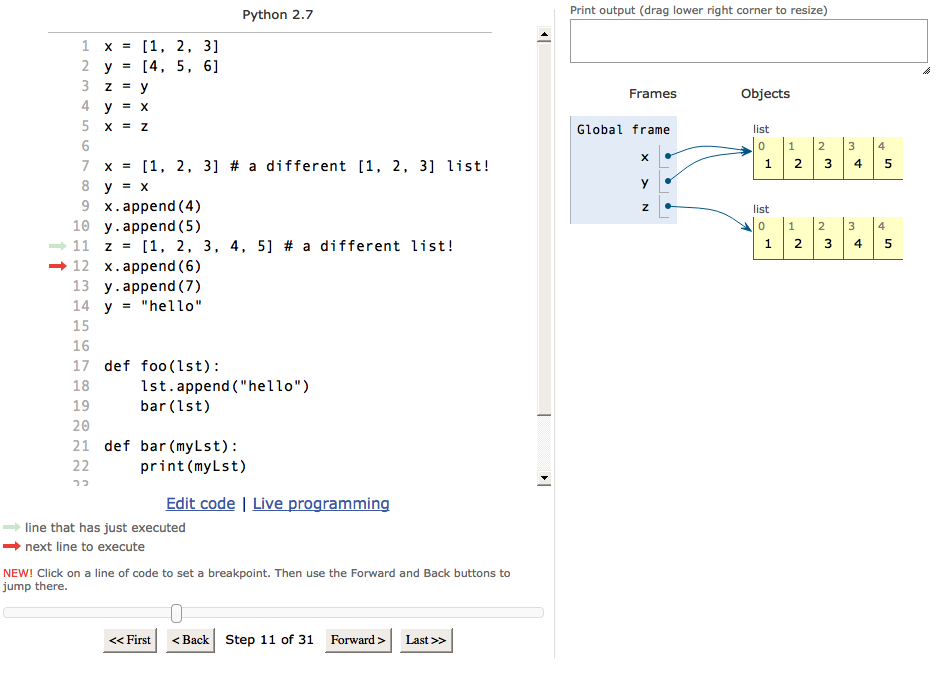Click the second list object's label
Viewport: 938px width, 673px height.
pos(761,209)
